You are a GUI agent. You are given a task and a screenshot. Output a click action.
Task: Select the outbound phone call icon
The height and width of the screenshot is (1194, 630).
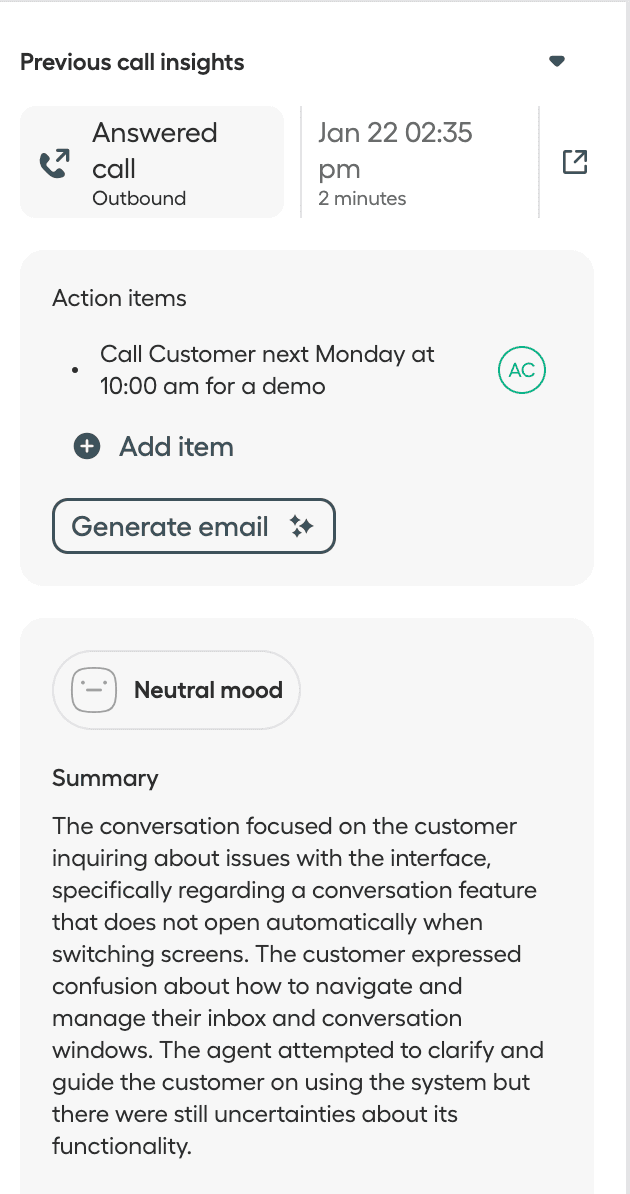pos(57,161)
